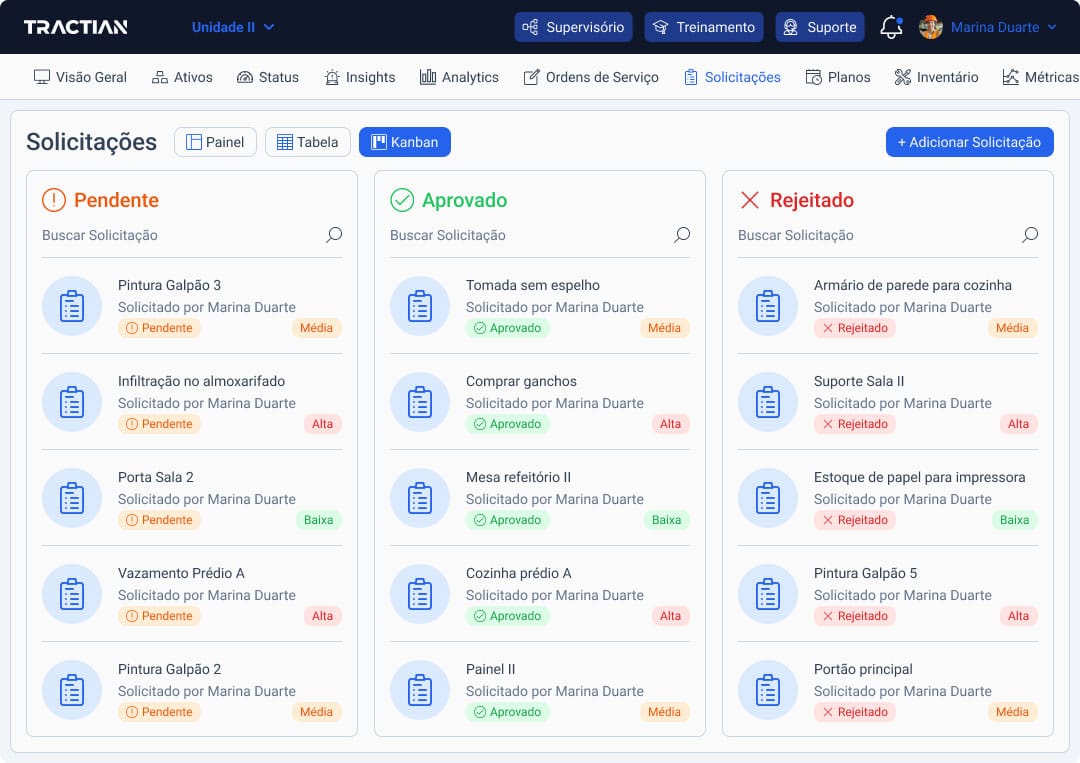Clipboard icon for Suporte Sala II
Image resolution: width=1080 pixels, height=763 pixels.
click(768, 402)
